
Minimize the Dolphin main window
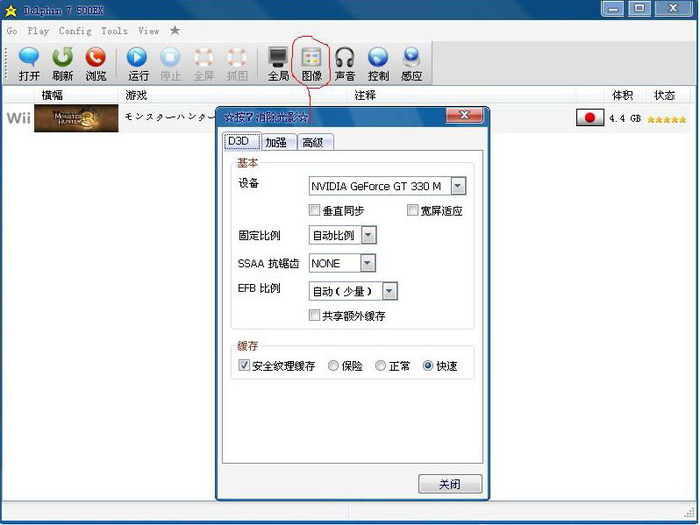coord(612,9)
